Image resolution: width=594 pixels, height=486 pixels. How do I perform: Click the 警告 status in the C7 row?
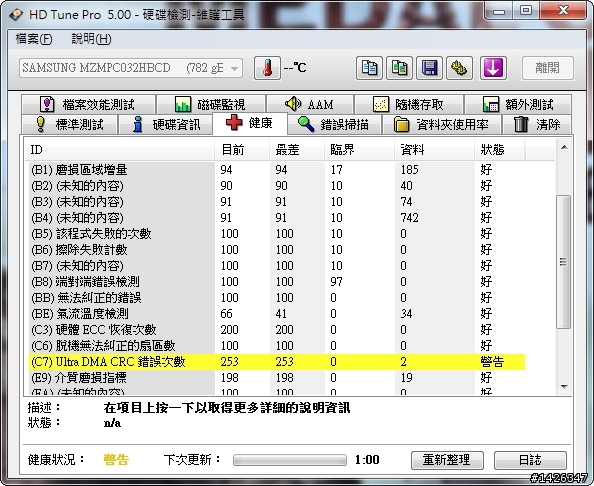pos(492,362)
